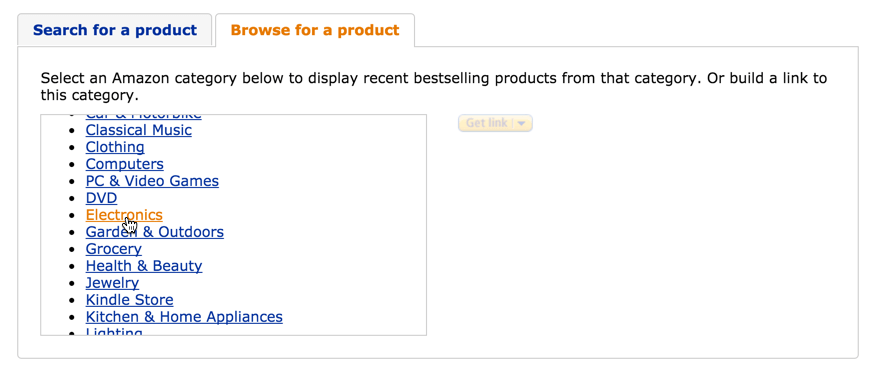Open the DVD category link

point(101,198)
